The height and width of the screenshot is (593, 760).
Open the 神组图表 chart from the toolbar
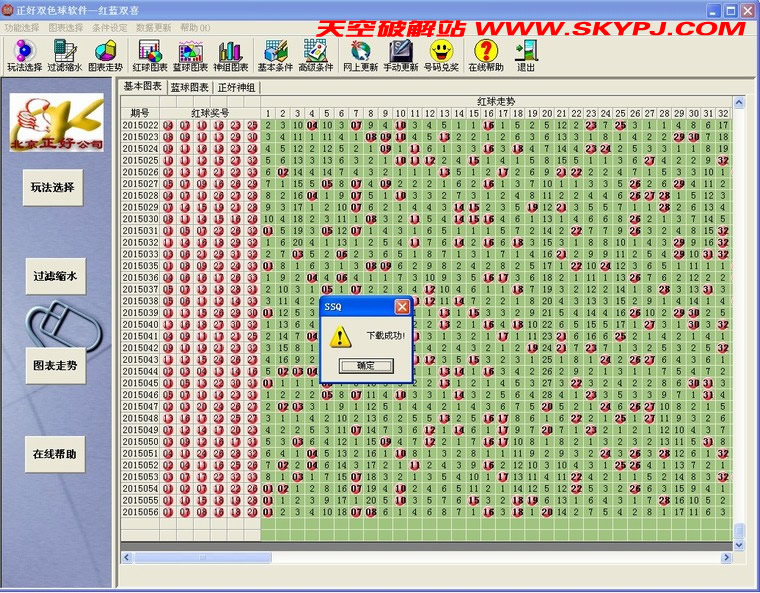[x=230, y=56]
